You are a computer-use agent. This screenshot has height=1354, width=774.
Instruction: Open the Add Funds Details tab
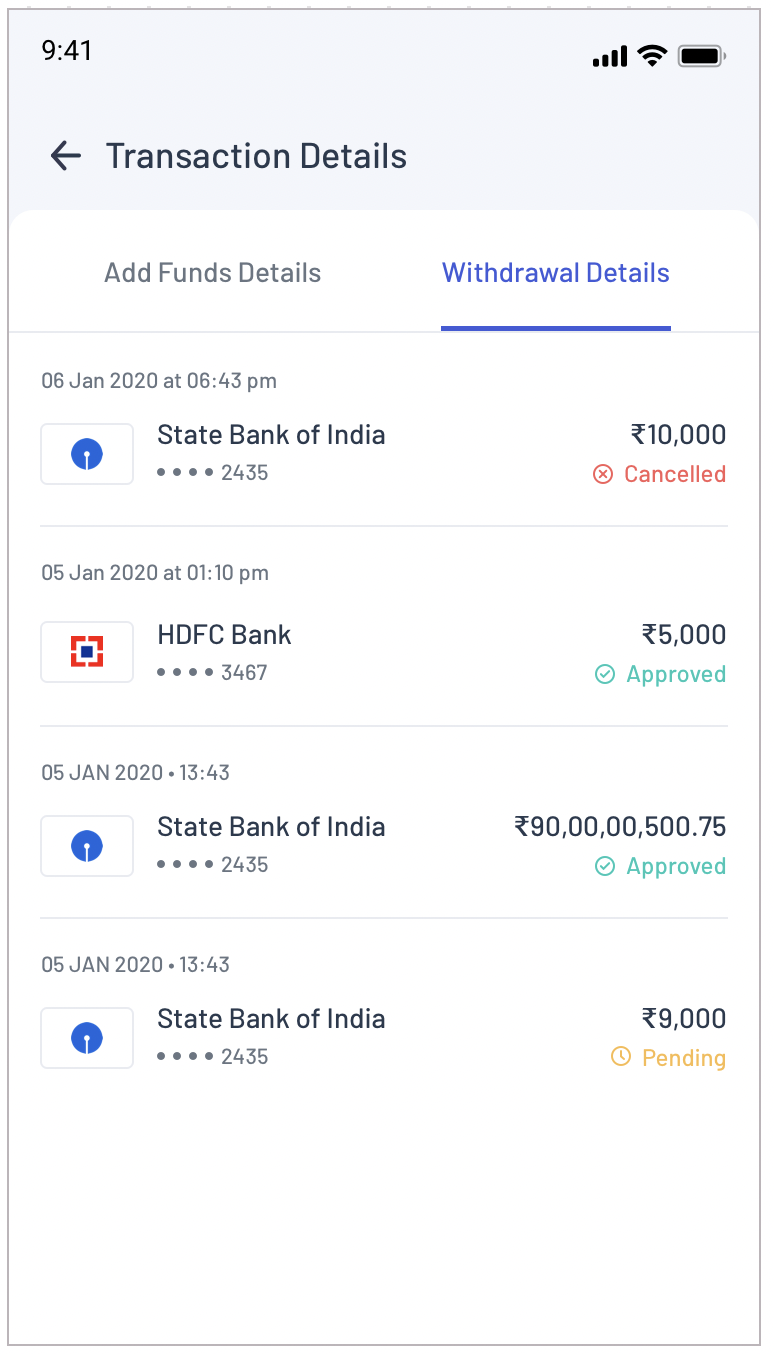pos(212,273)
